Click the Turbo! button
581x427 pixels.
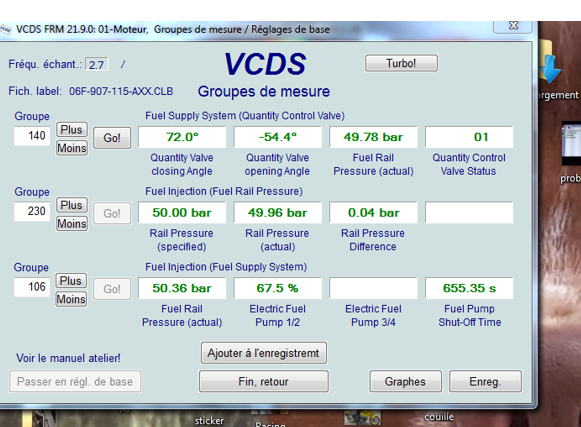tap(401, 63)
